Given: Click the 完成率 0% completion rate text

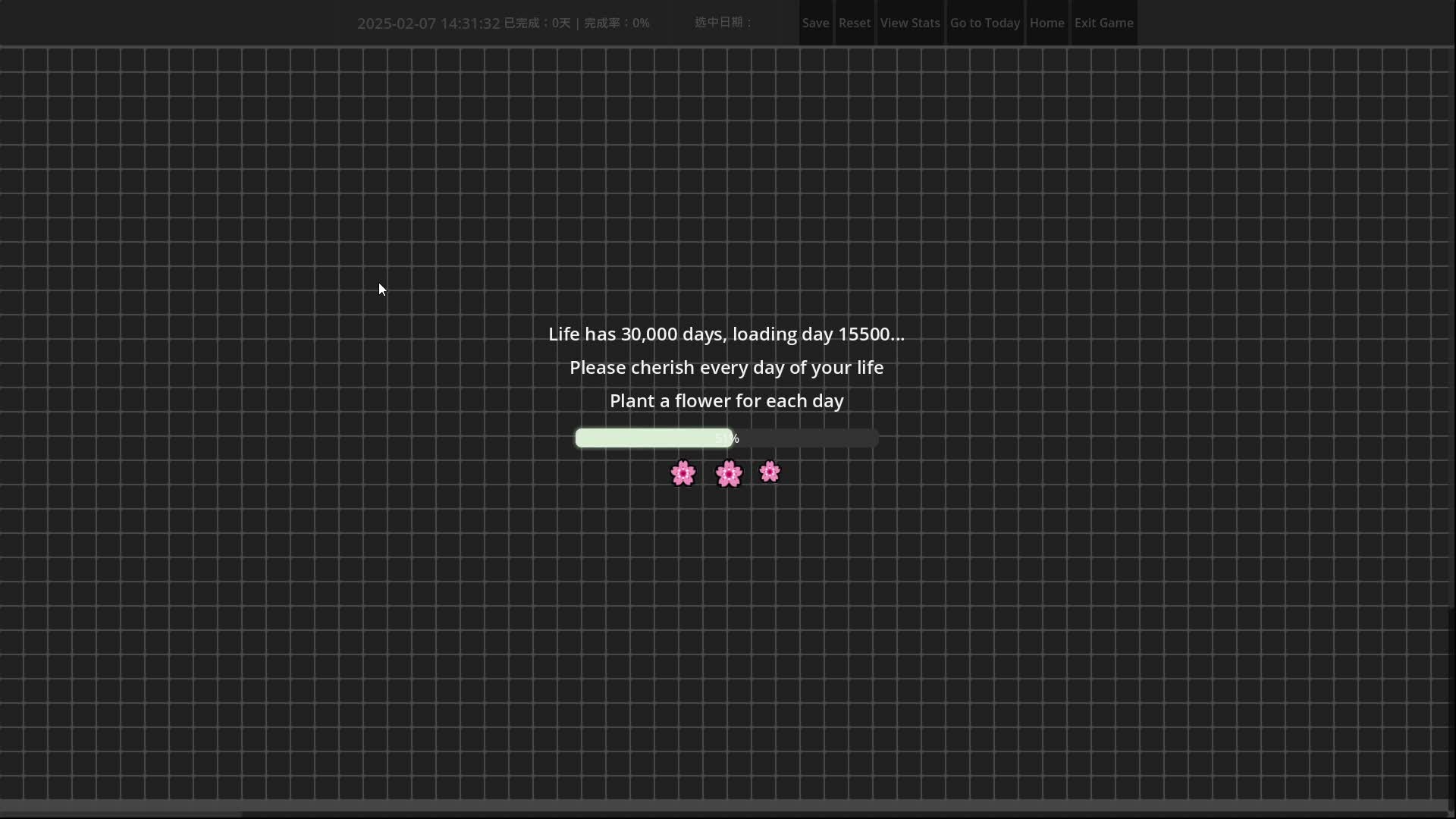Looking at the screenshot, I should [x=617, y=24].
